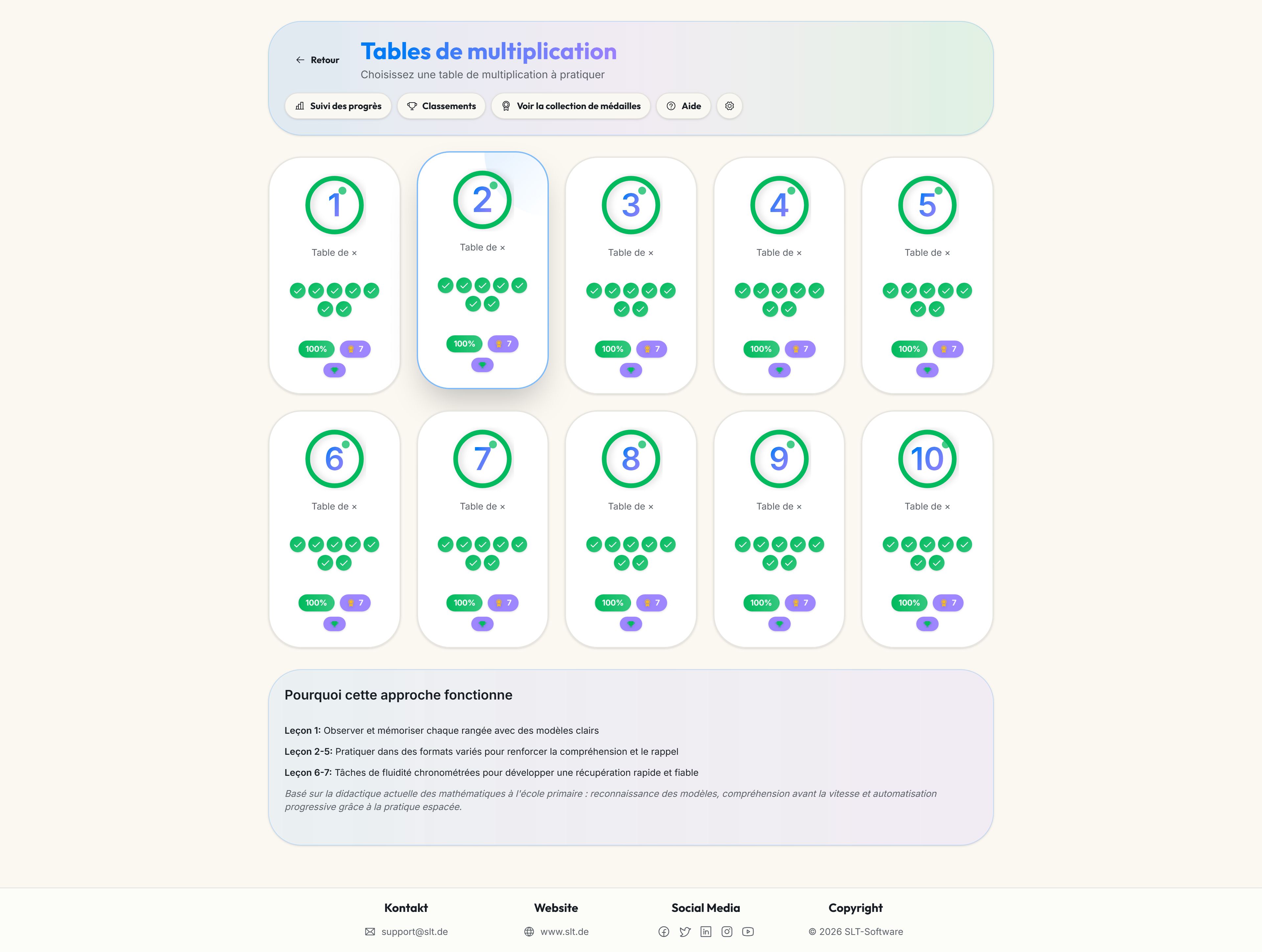This screenshot has height=952, width=1262.
Task: Click the diamond badge on table 1 card
Action: [334, 370]
